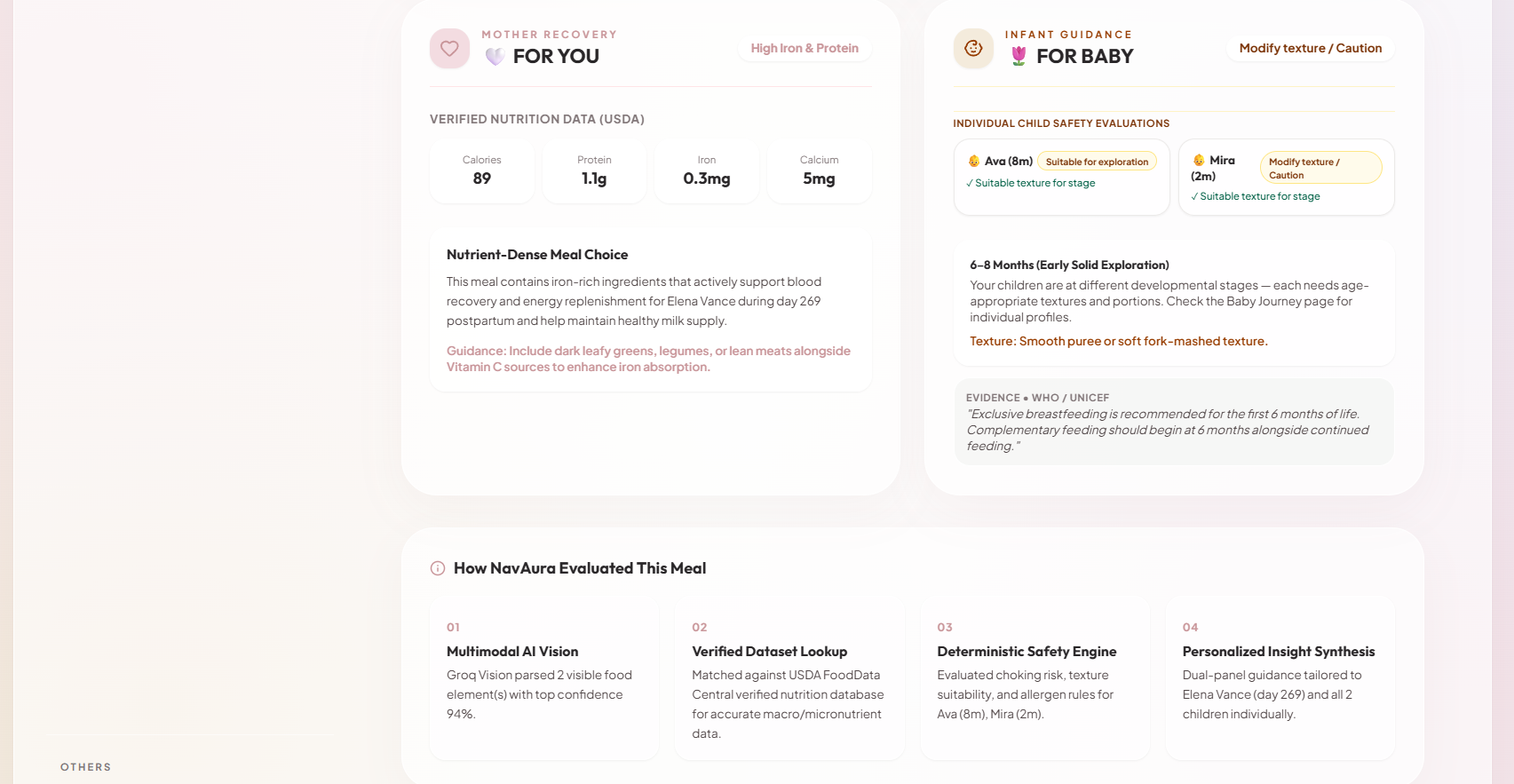Click the High Iron & Protein badge
Image resolution: width=1514 pixels, height=784 pixels.
805,48
